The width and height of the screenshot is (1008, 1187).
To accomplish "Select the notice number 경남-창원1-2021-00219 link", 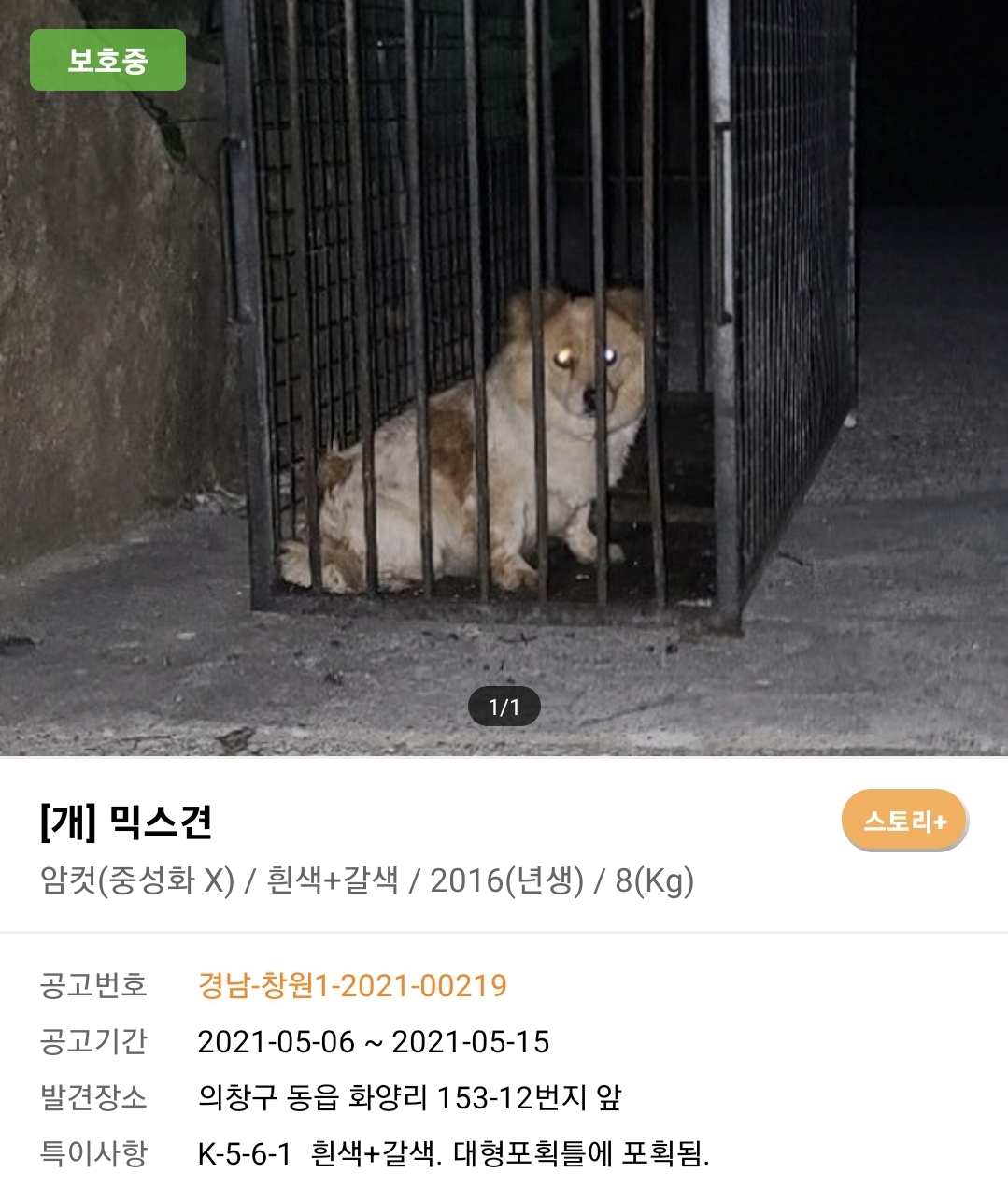I will pyautogui.click(x=352, y=985).
